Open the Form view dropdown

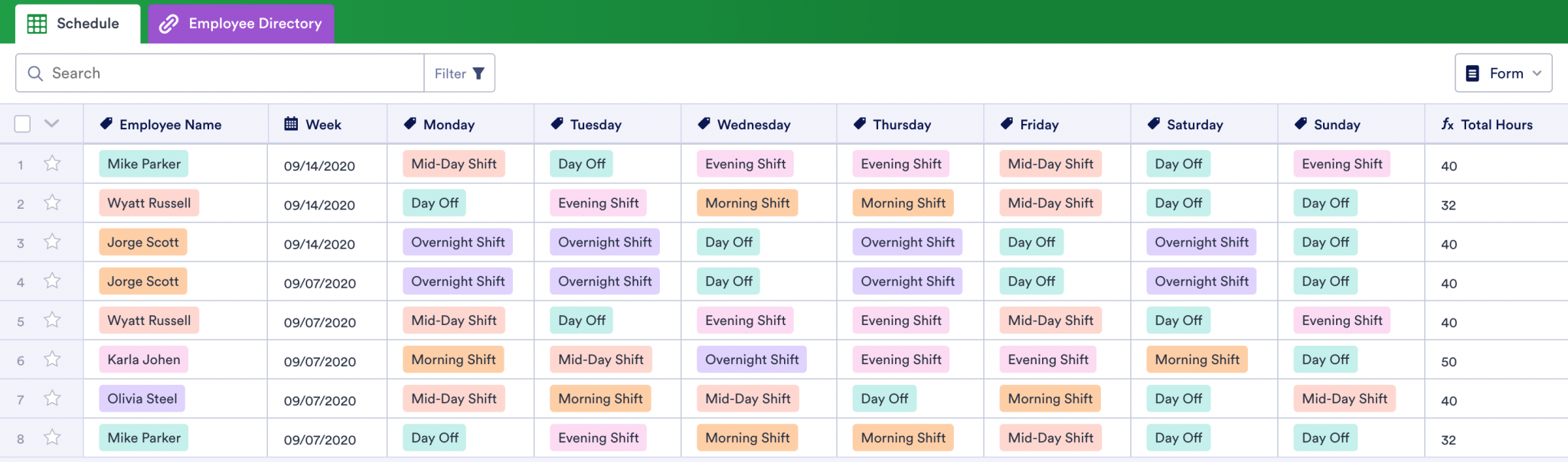1503,73
